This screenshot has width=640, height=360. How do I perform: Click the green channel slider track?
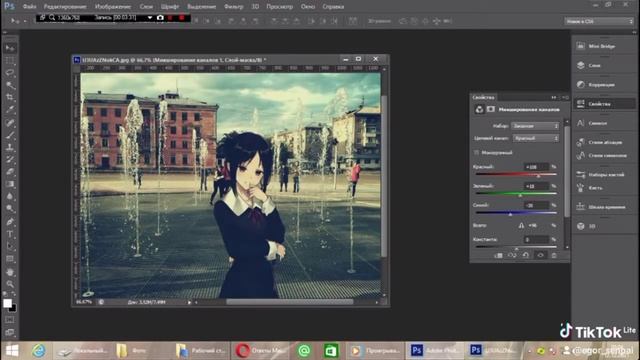[516, 193]
